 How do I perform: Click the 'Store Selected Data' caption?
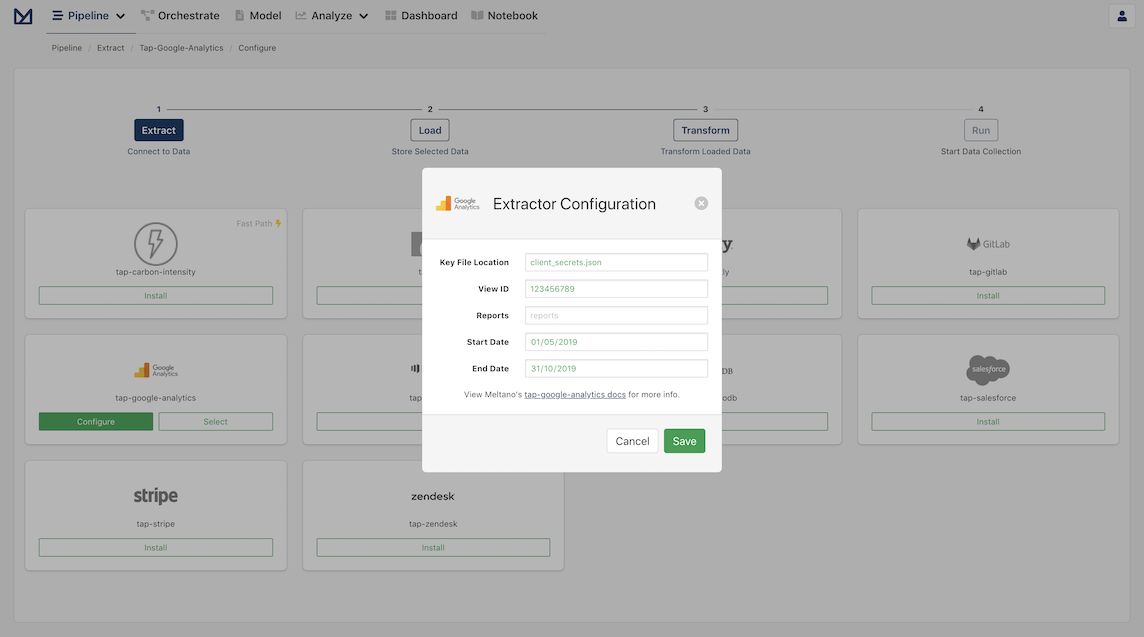click(x=430, y=152)
